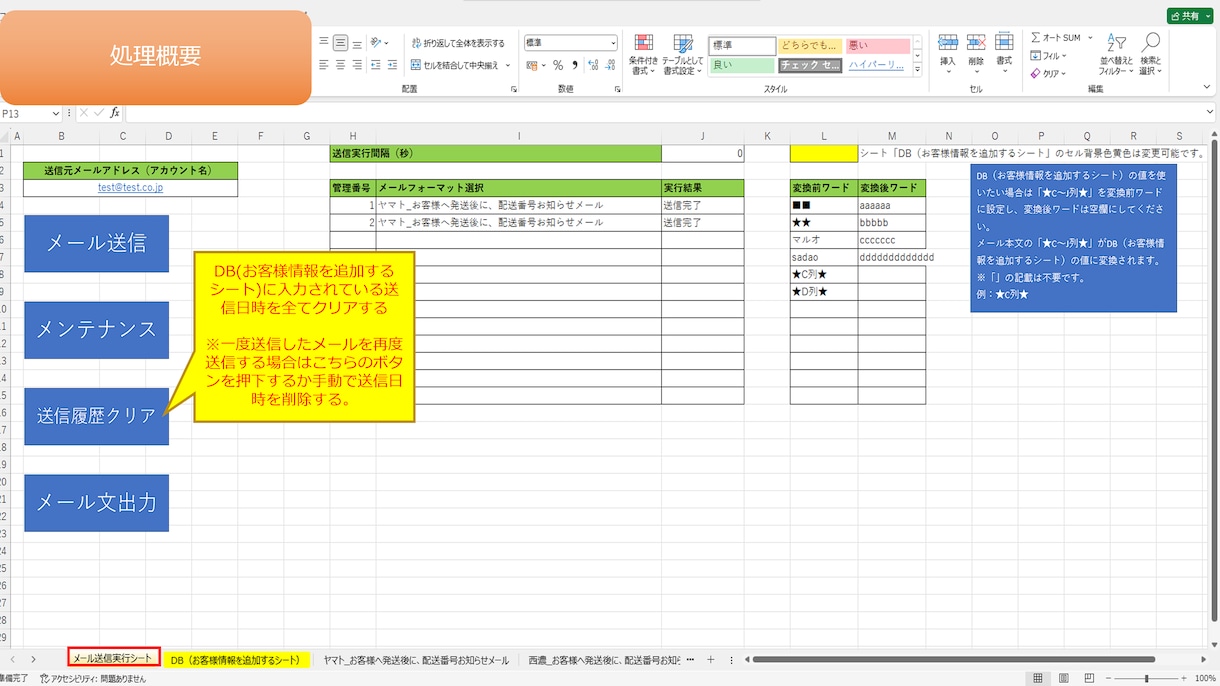Expand the cell styles gallery
This screenshot has width=1220, height=686.
pyautogui.click(x=917, y=68)
